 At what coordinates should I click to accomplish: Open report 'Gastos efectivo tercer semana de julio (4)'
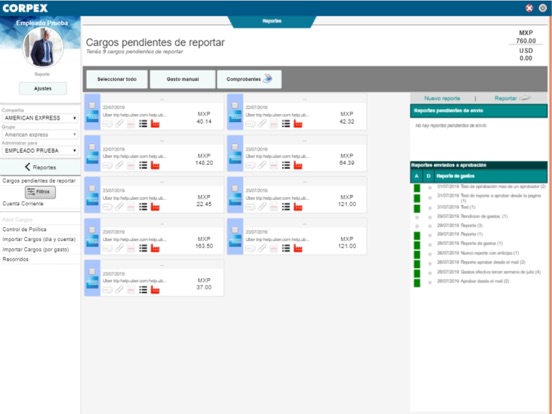click(489, 272)
